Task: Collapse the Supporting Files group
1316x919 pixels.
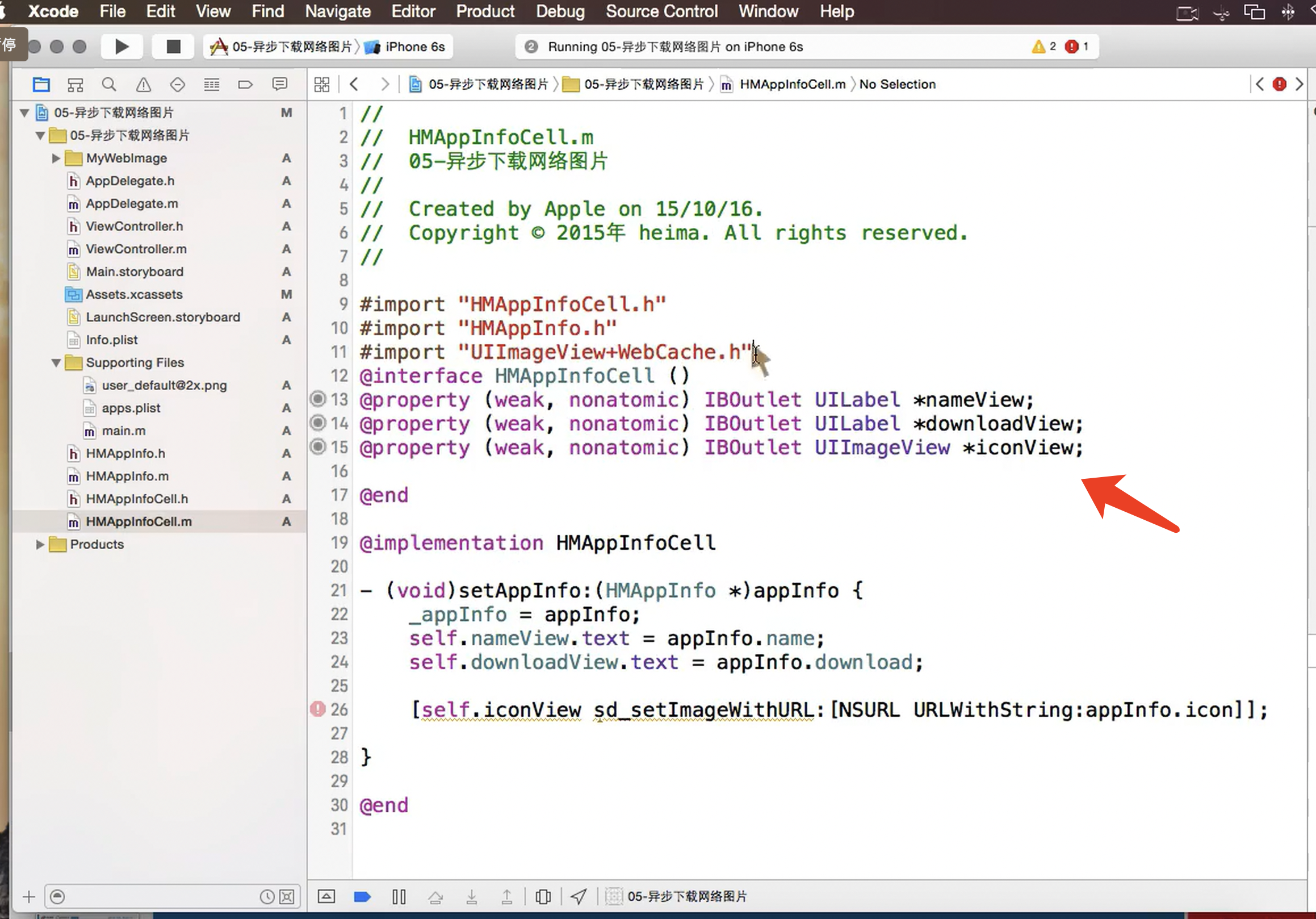Action: click(x=56, y=363)
